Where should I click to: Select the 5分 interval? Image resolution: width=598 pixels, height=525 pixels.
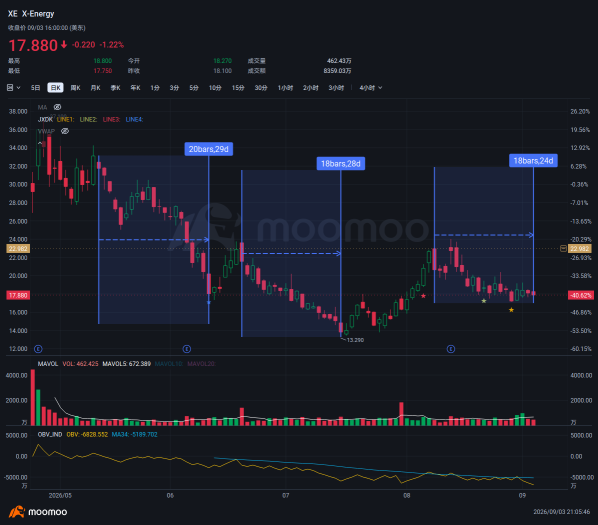194,88
